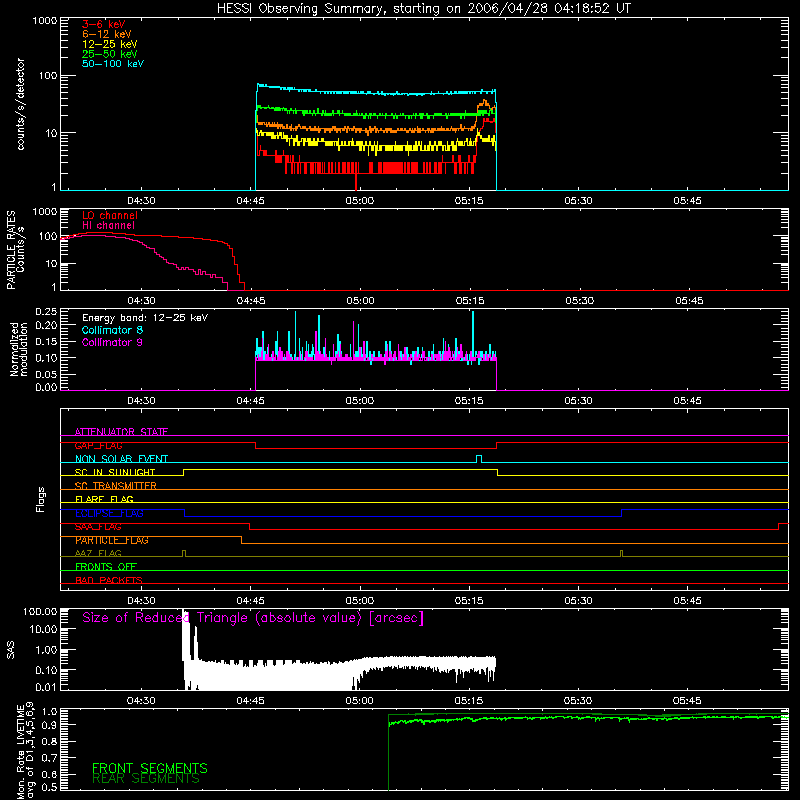Image resolution: width=800 pixels, height=800 pixels.
Task: Click the 04:45 tick label under SAS panel
Action: [x=251, y=701]
